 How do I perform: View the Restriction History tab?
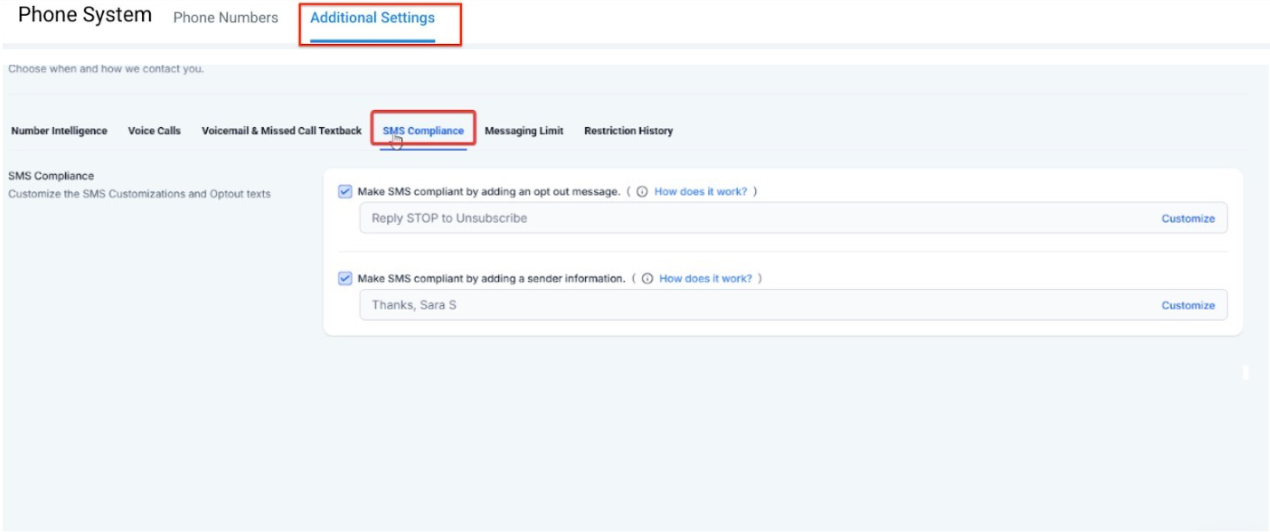pyautogui.click(x=628, y=131)
